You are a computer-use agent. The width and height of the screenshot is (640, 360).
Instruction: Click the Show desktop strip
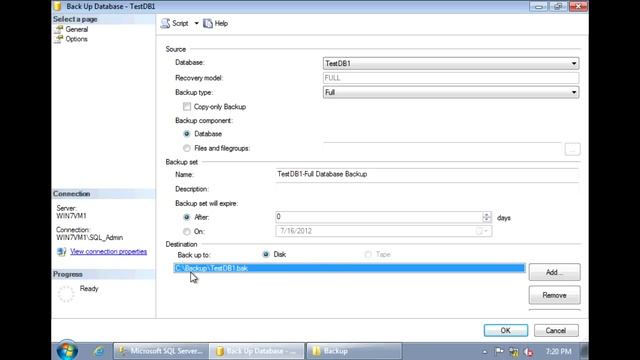(585, 351)
